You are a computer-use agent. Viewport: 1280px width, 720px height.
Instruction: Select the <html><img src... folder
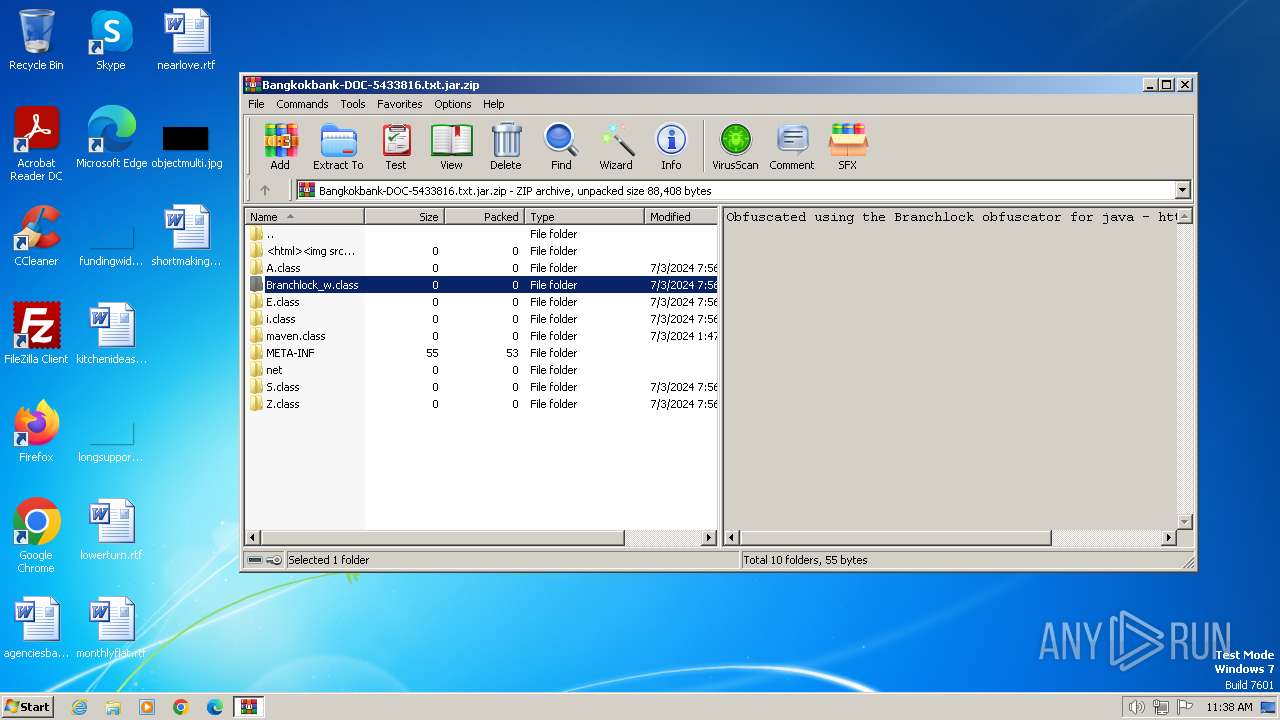click(482, 251)
